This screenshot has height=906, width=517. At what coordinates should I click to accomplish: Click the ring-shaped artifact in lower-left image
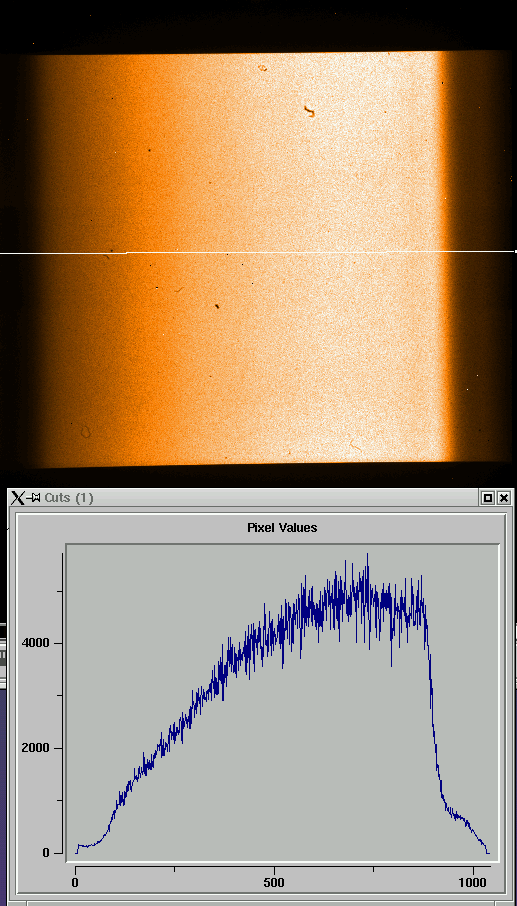click(x=85, y=431)
